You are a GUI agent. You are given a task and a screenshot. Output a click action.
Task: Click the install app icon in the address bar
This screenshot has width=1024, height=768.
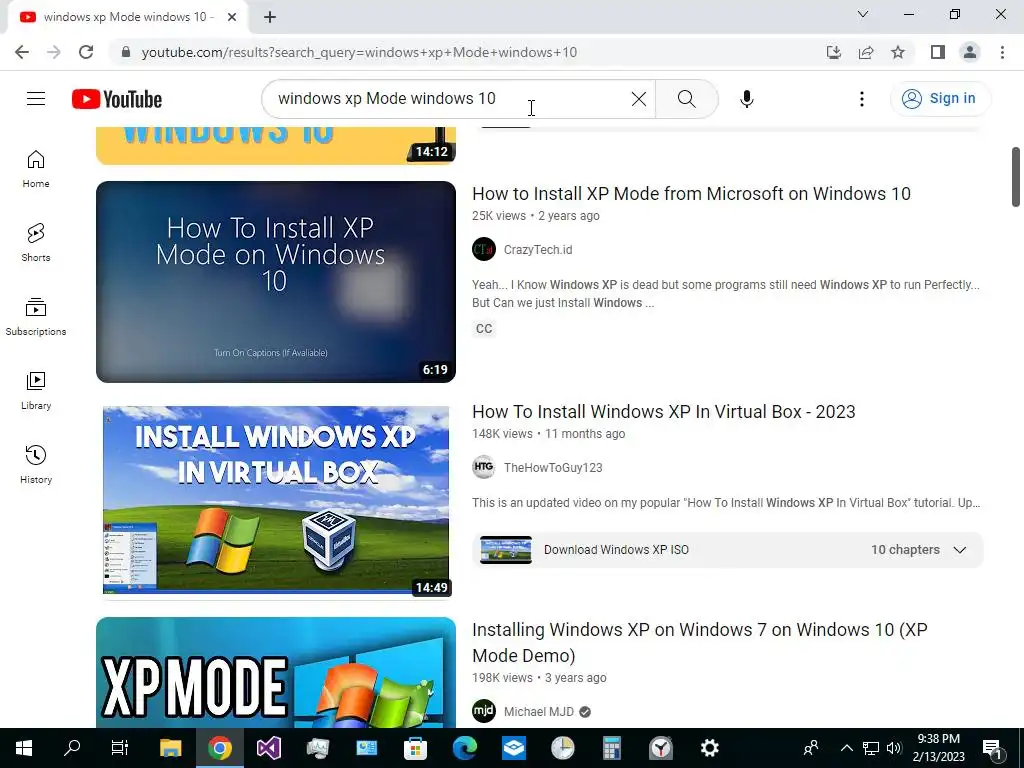pos(833,52)
